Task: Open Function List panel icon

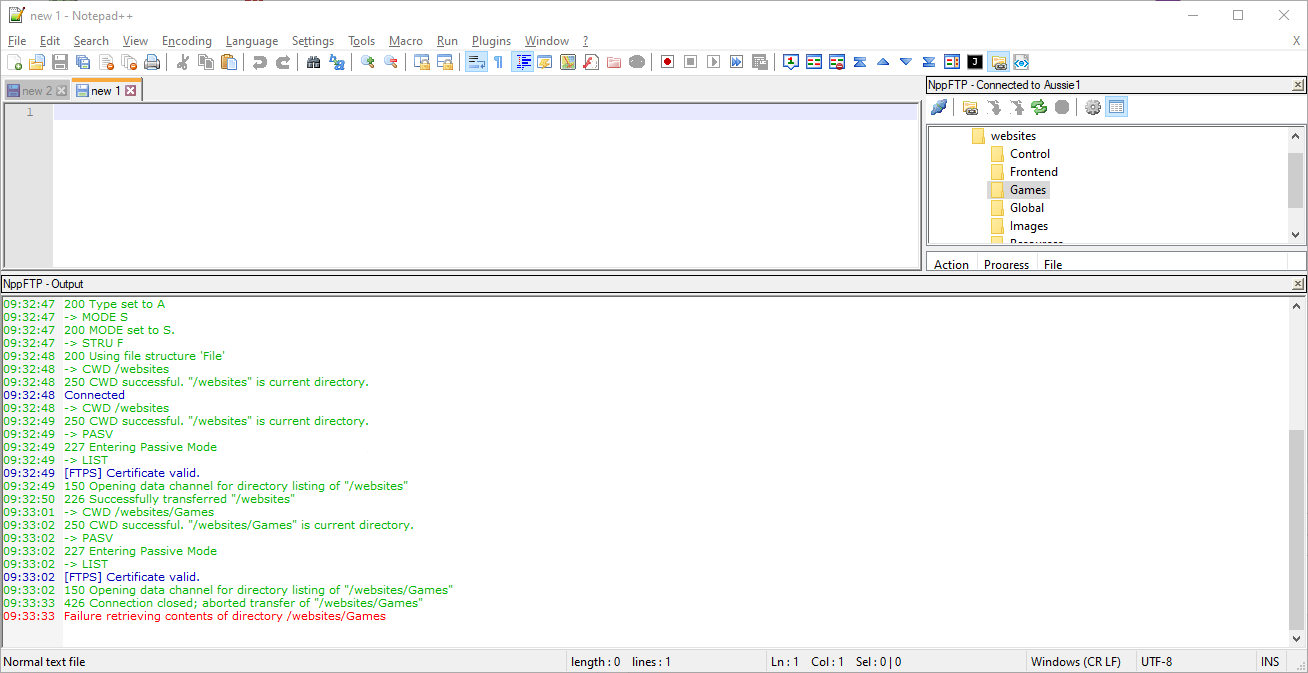Action: (591, 62)
